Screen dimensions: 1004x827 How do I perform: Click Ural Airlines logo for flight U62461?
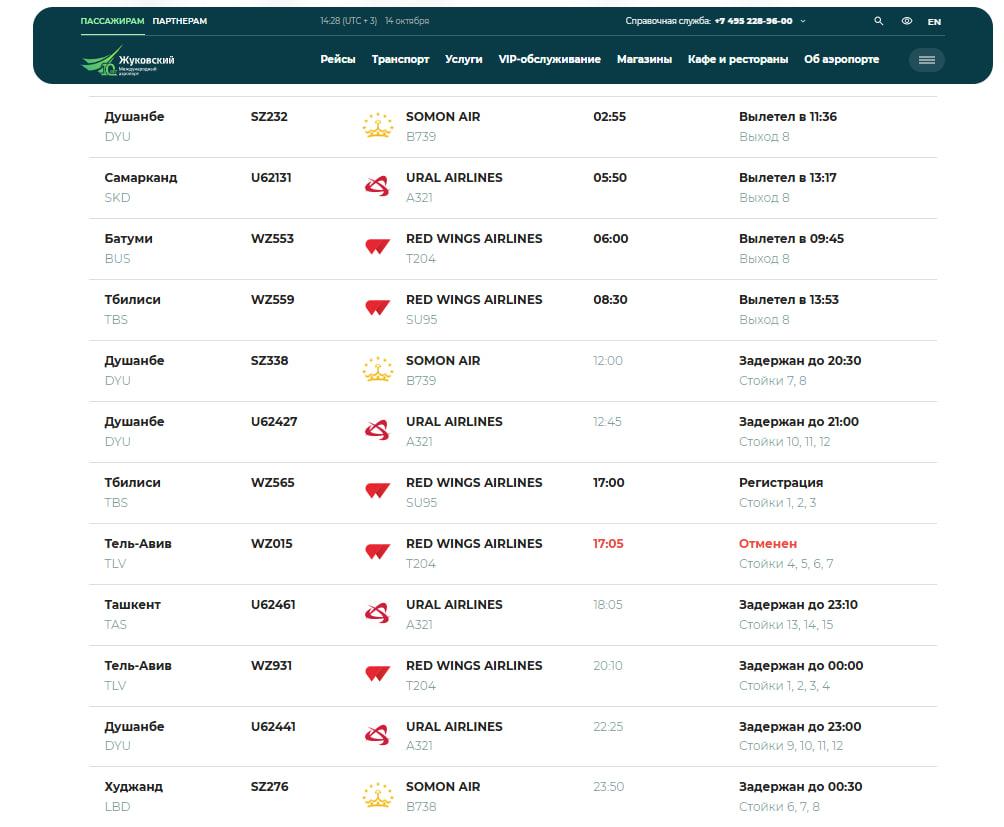378,613
